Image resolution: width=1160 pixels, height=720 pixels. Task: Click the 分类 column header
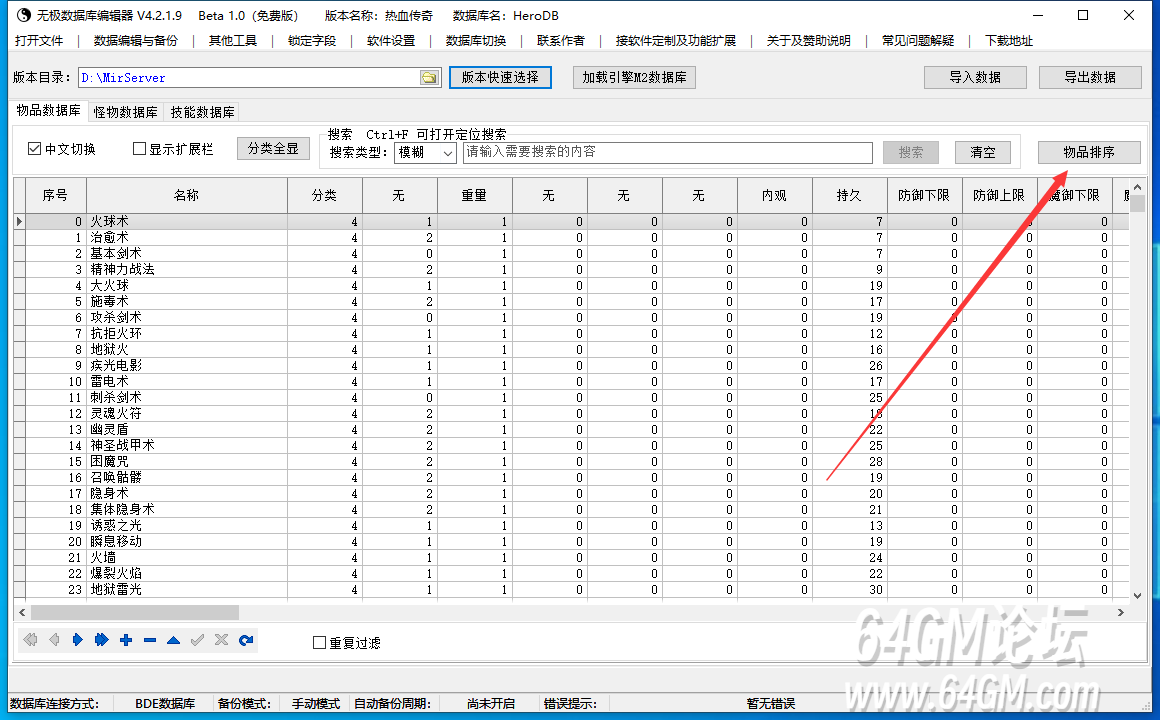pos(324,195)
